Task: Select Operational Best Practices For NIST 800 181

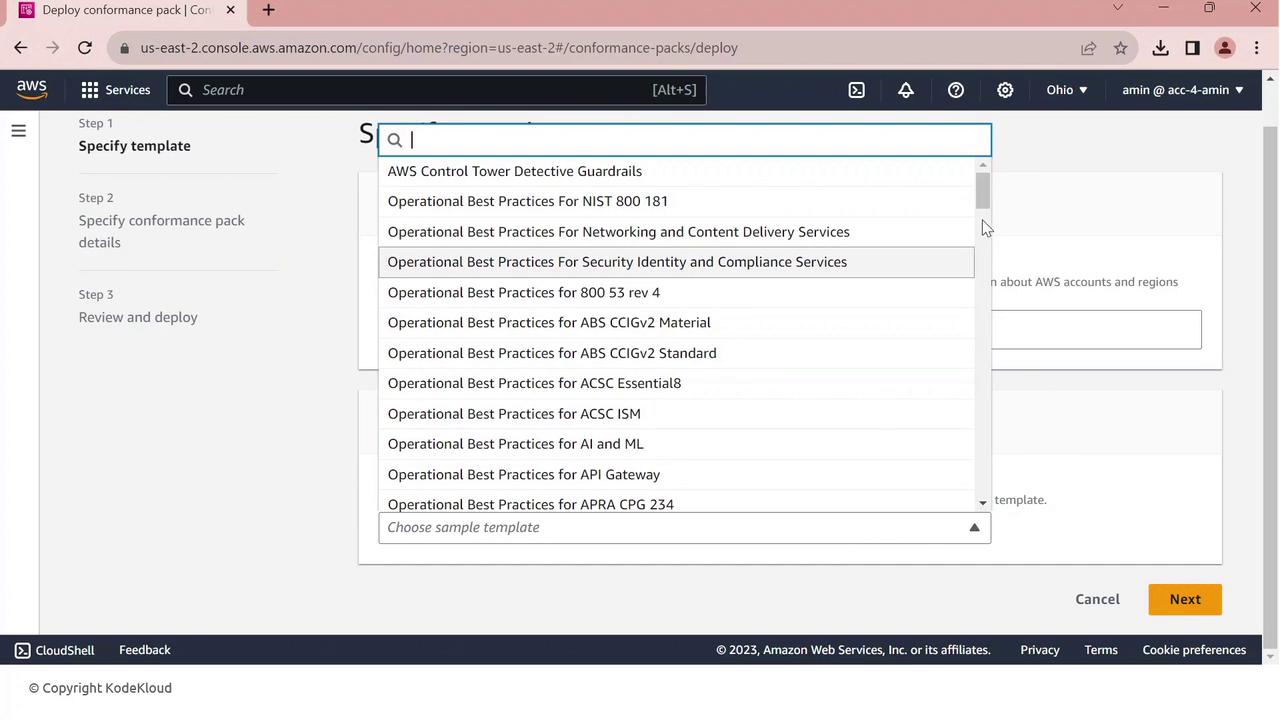Action: coord(676,201)
